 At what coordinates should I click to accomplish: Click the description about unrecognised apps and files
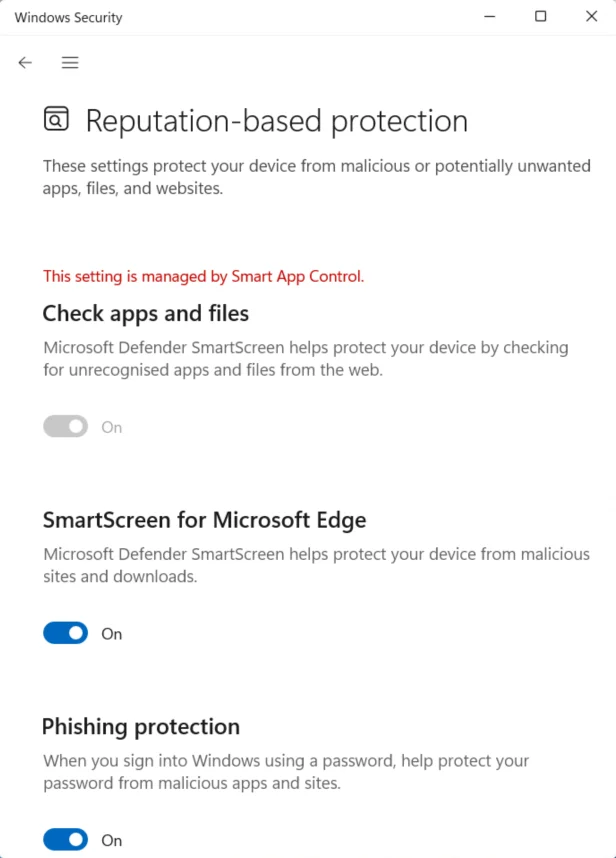306,359
